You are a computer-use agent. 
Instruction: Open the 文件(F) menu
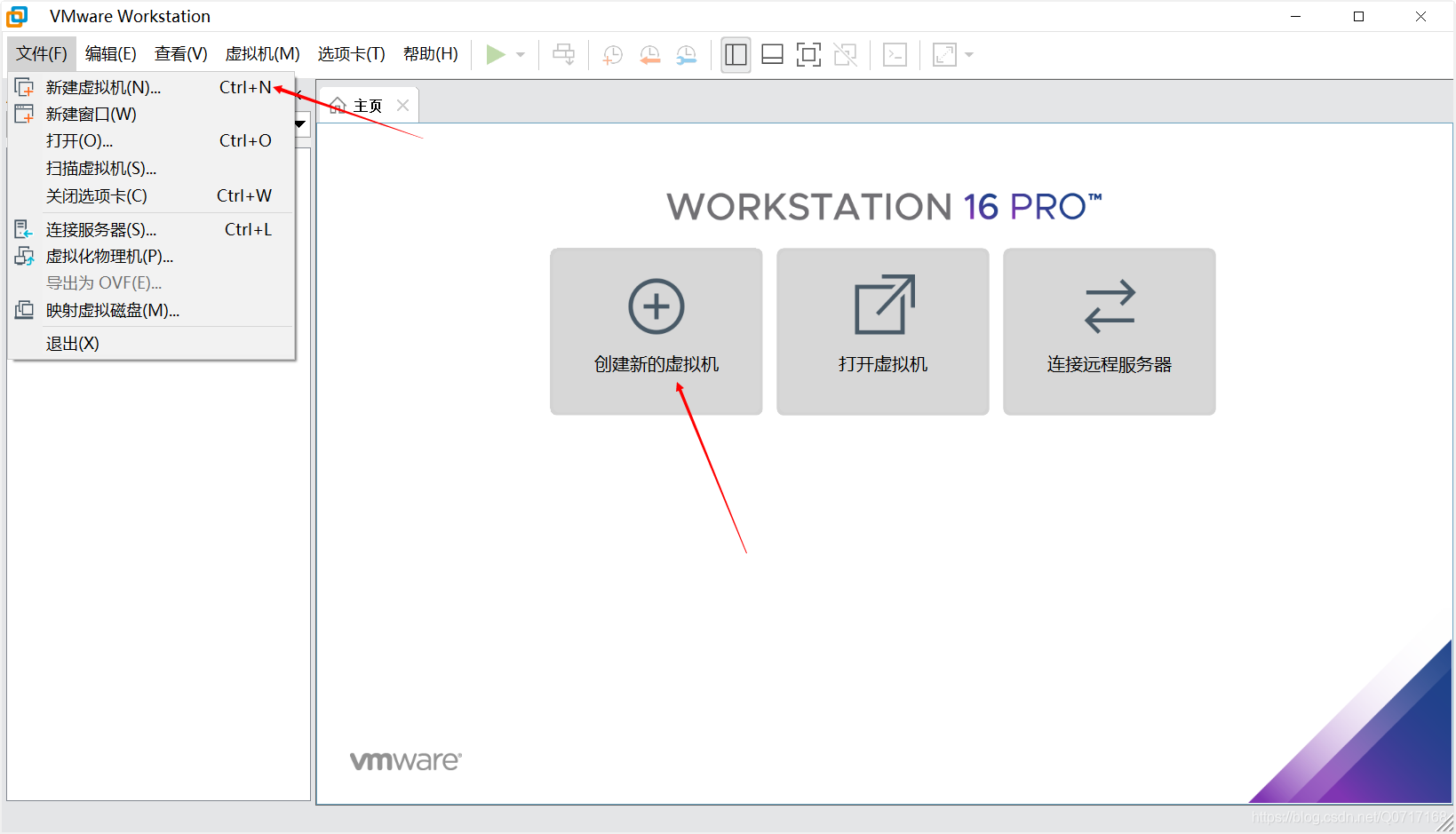(42, 54)
